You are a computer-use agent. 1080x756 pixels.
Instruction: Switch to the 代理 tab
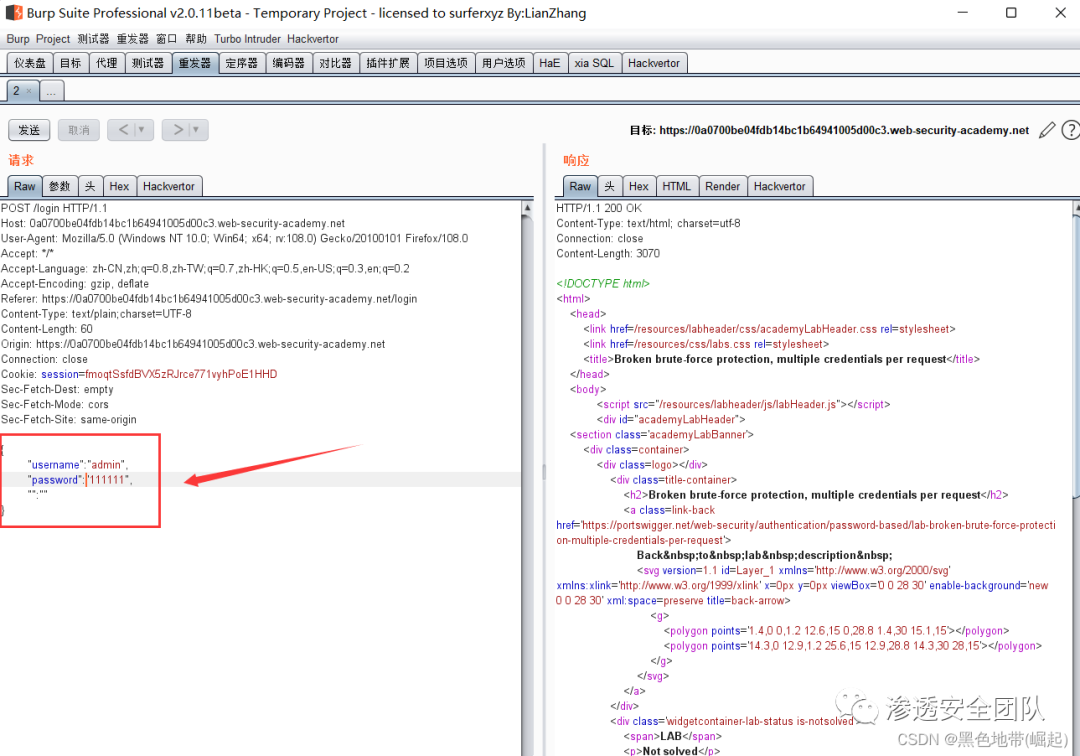pyautogui.click(x=107, y=63)
